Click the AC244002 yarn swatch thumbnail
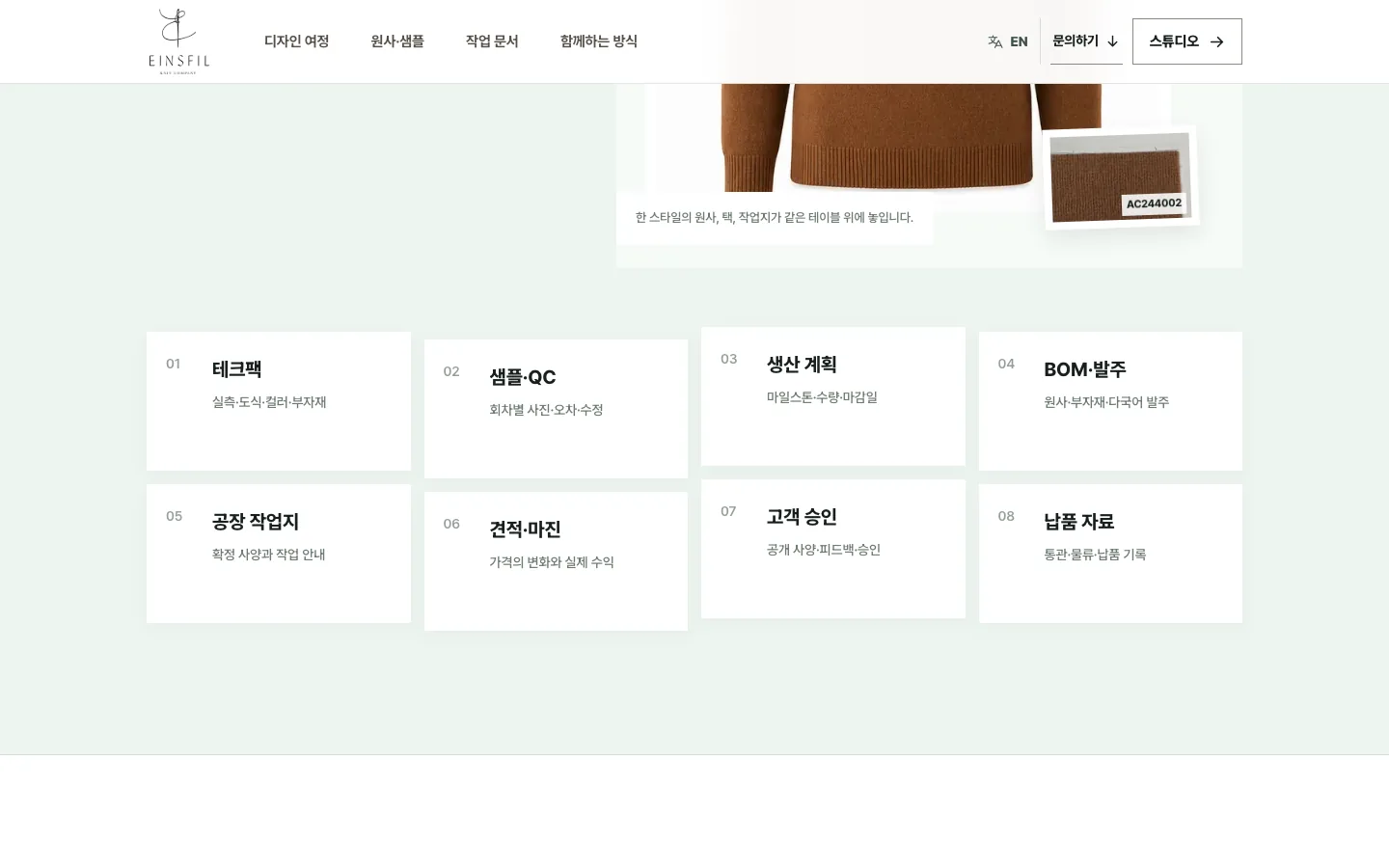Image resolution: width=1389 pixels, height=868 pixels. pos(1121,177)
